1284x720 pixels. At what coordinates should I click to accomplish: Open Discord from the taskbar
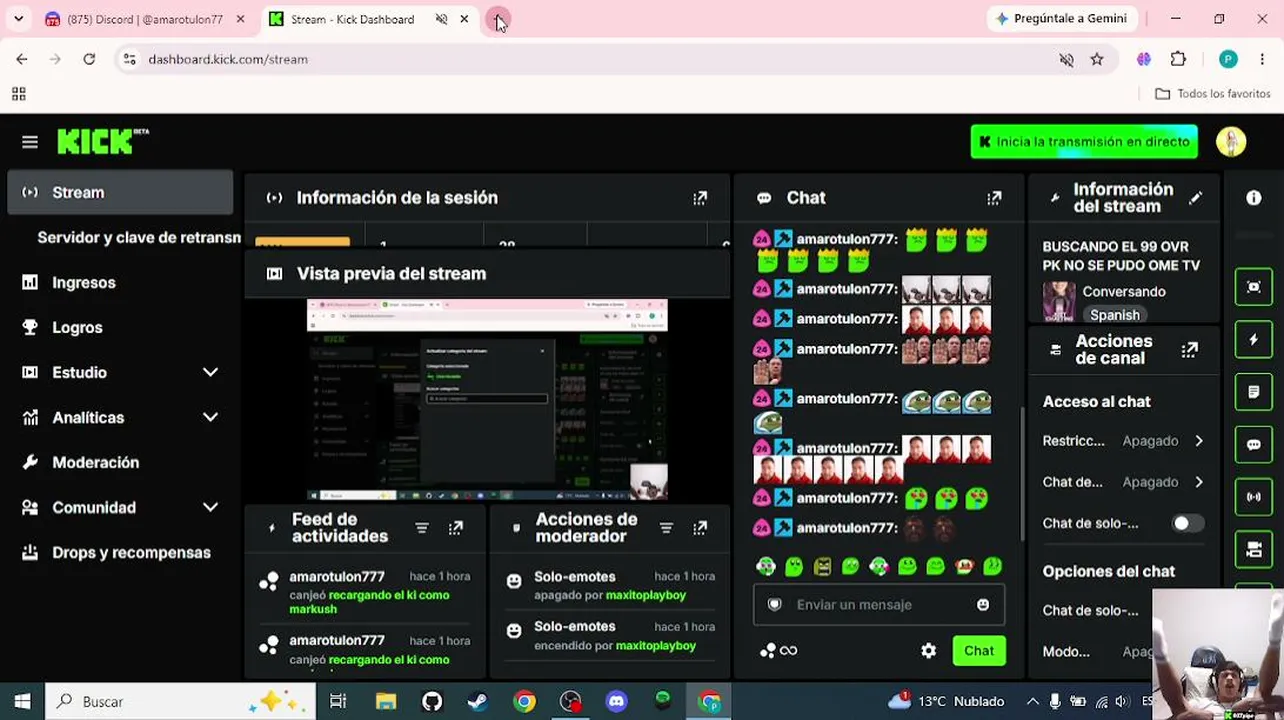pos(616,702)
